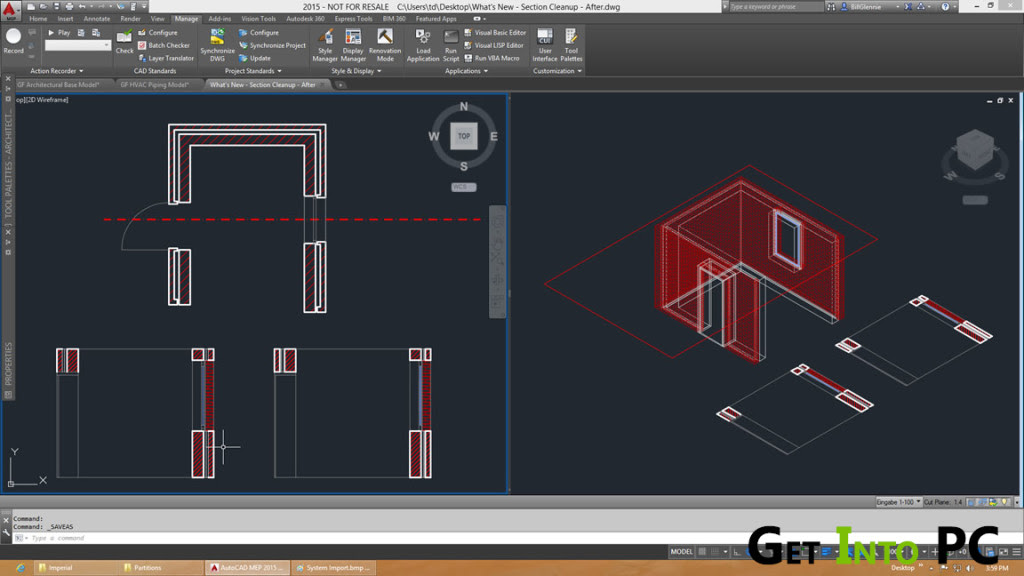Open the customization menu in status bar

pyautogui.click(x=1016, y=552)
